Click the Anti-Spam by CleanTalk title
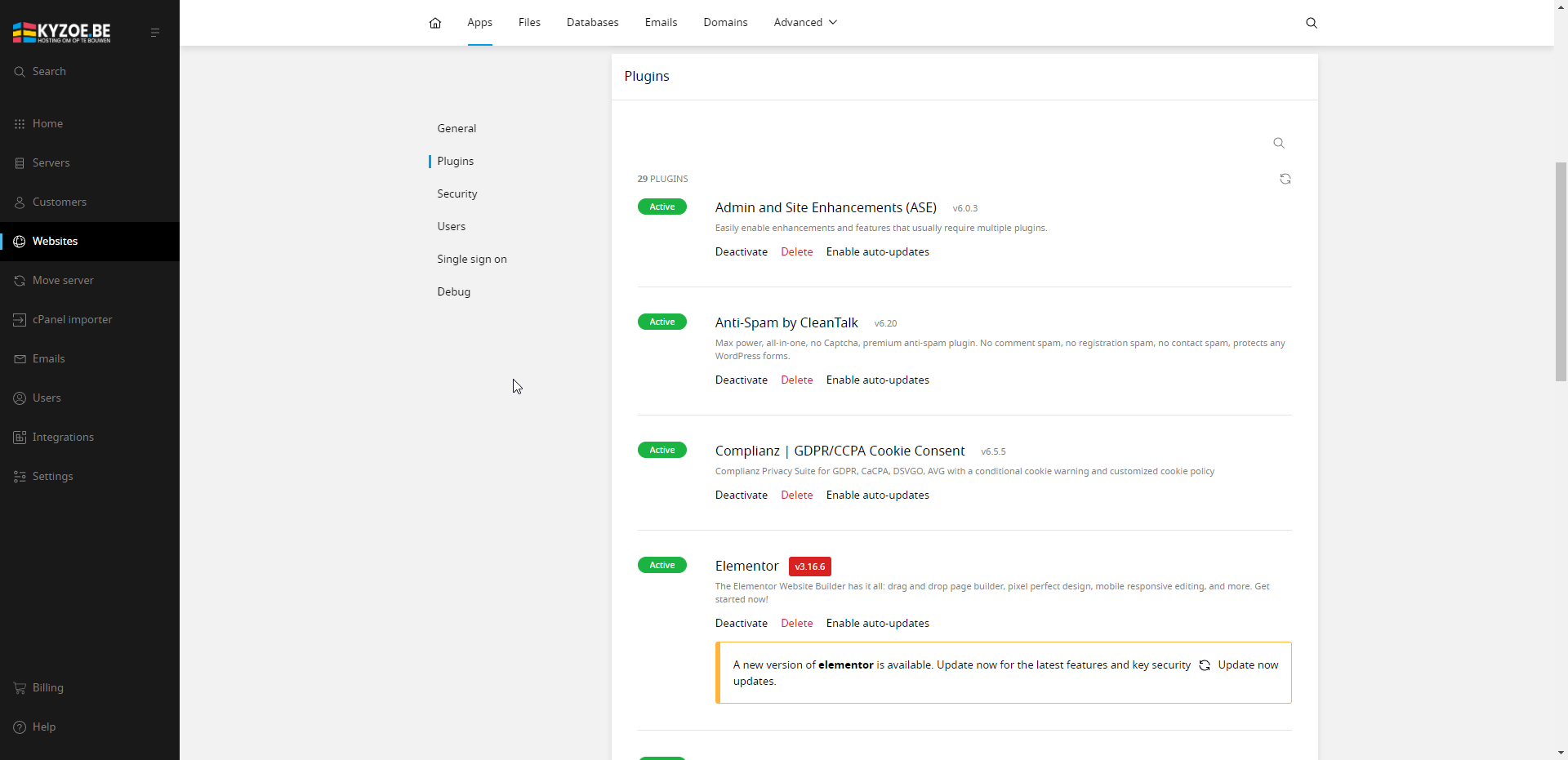The image size is (1568, 760). pyautogui.click(x=786, y=322)
